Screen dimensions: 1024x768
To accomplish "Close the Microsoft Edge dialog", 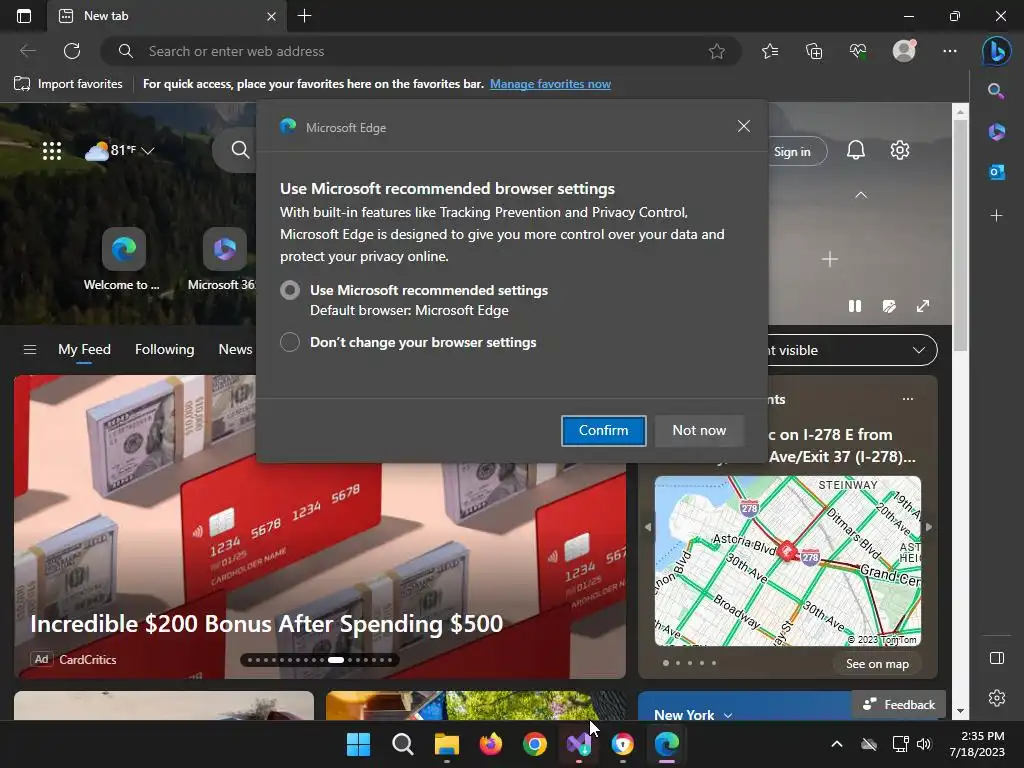I will click(743, 126).
